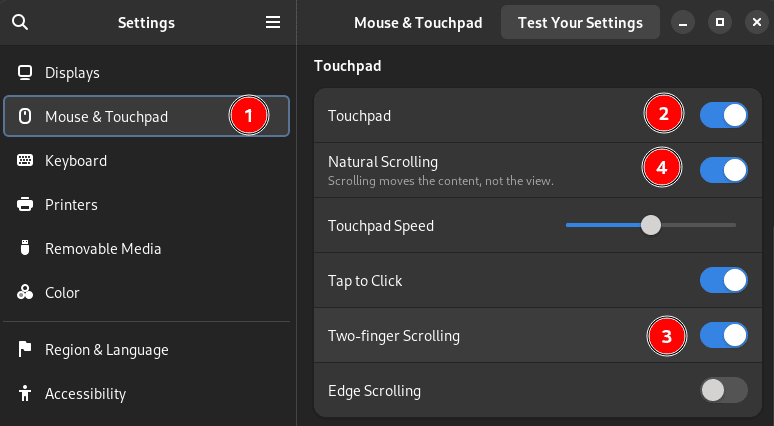
Task: Click the Touchpad Speed slider handle
Action: [x=651, y=225]
